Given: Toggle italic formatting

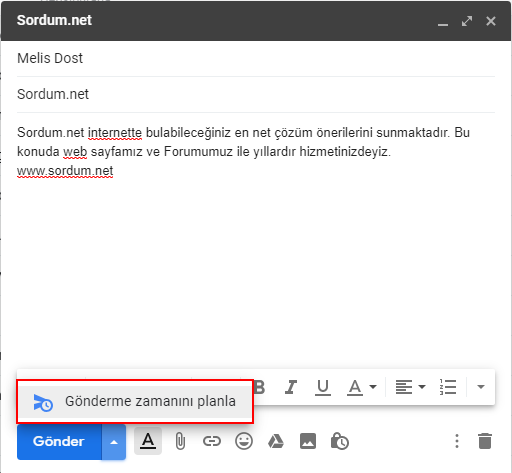Looking at the screenshot, I should tap(291, 387).
